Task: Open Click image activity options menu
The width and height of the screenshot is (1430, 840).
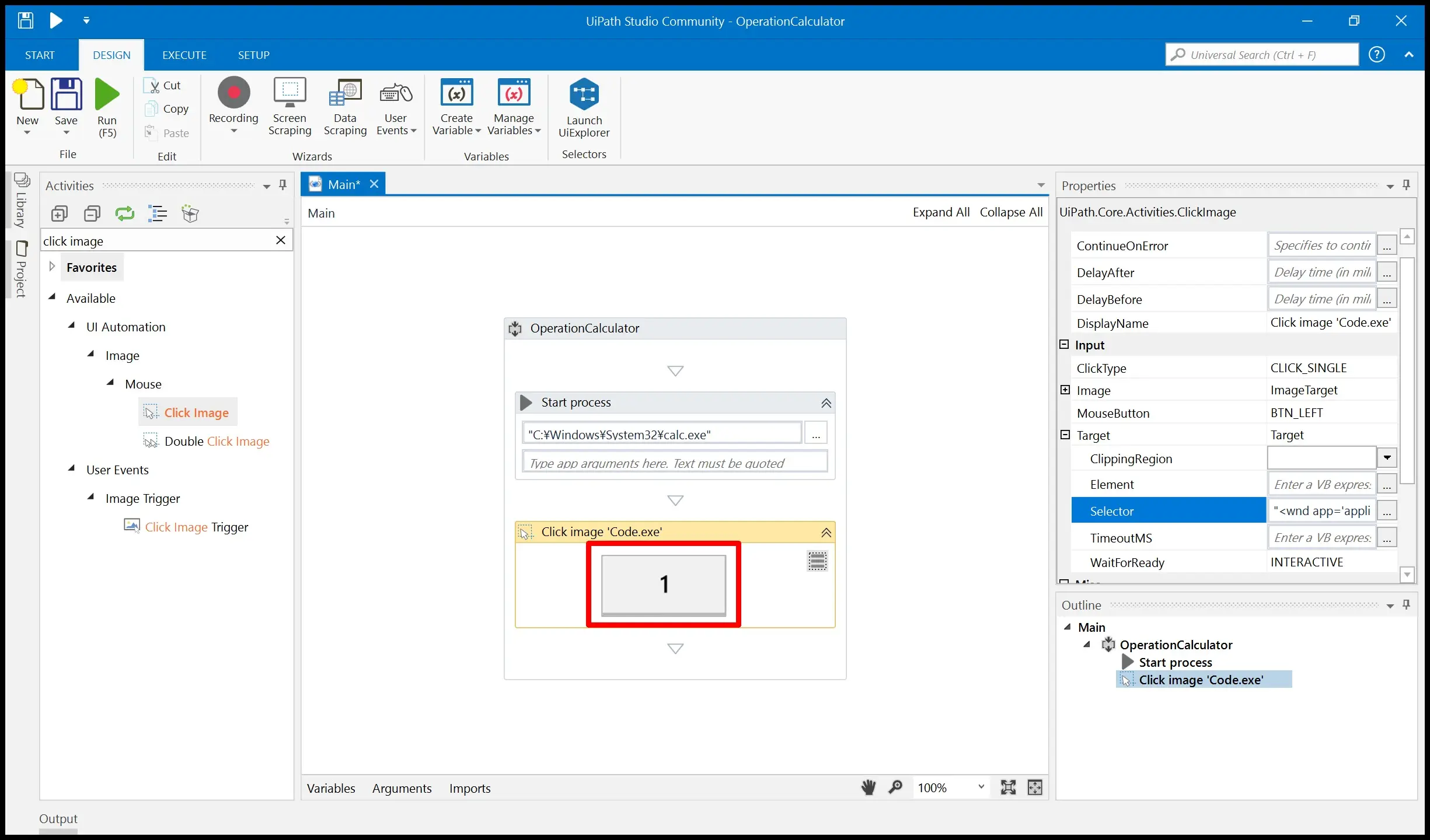Action: pos(817,561)
